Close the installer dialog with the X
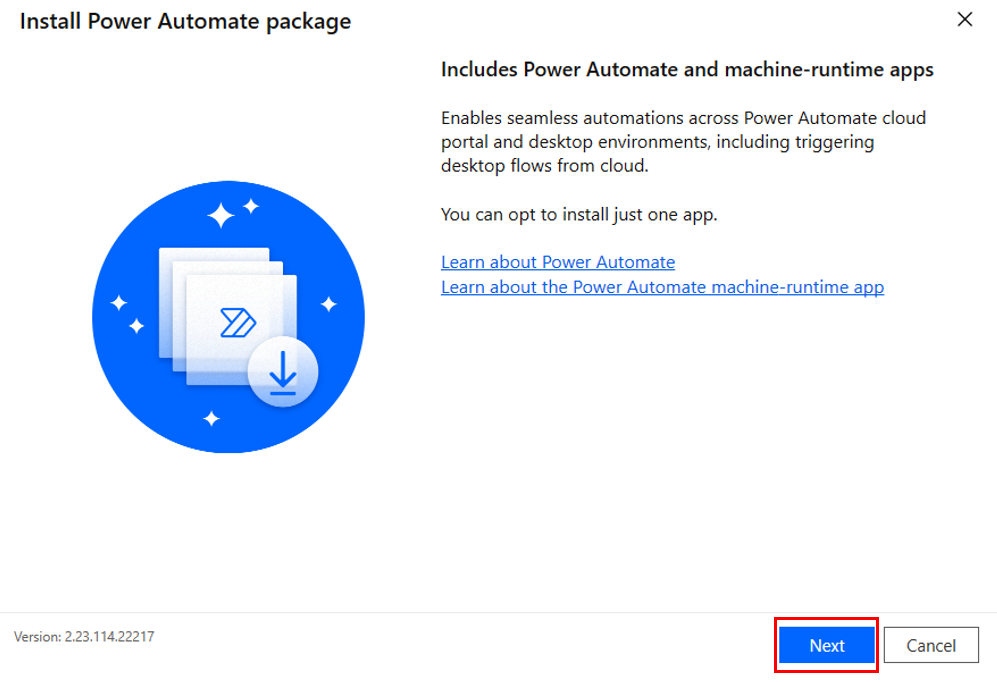The image size is (997, 682). [x=964, y=19]
